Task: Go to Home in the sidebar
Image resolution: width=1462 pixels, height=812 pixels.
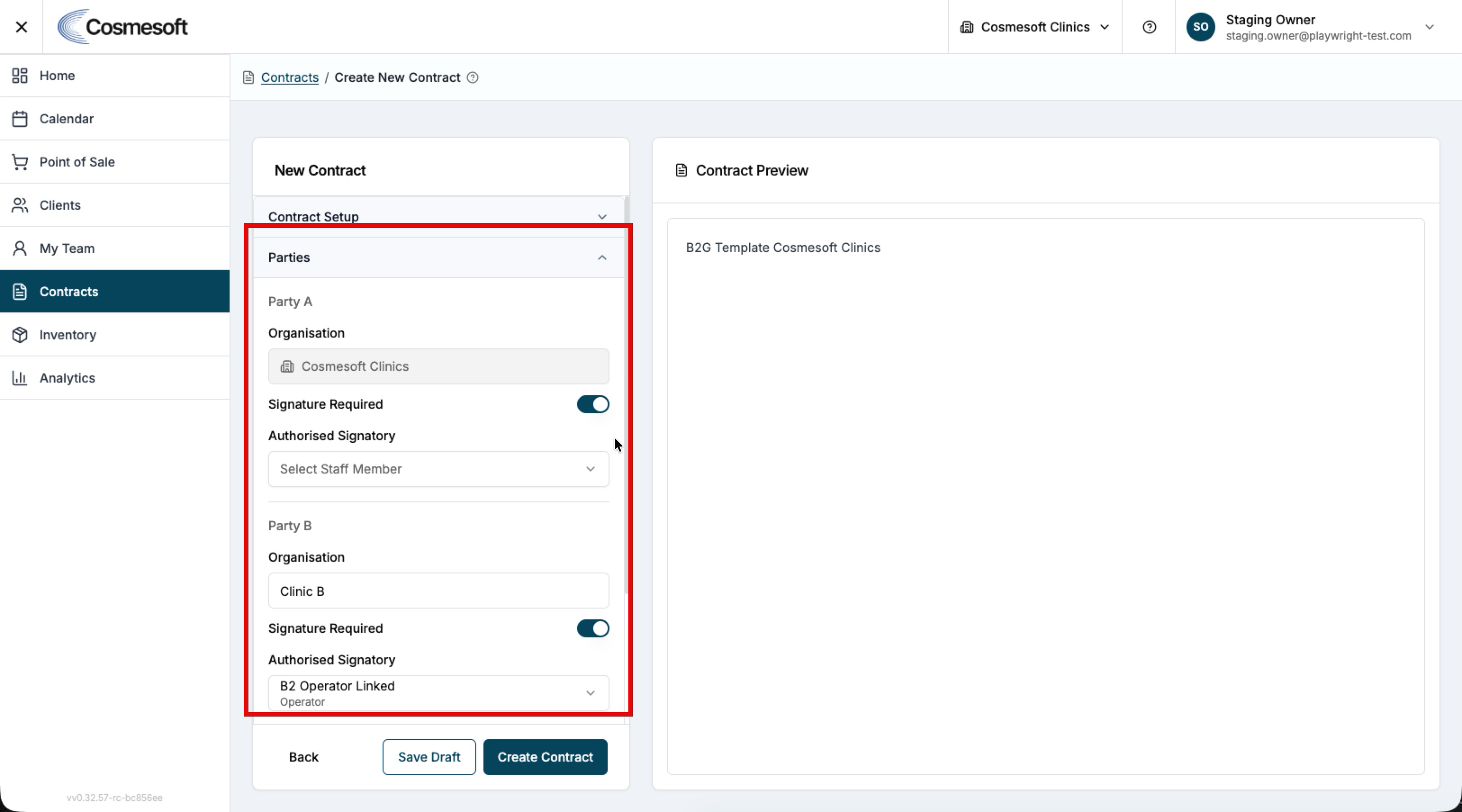Action: [x=115, y=76]
